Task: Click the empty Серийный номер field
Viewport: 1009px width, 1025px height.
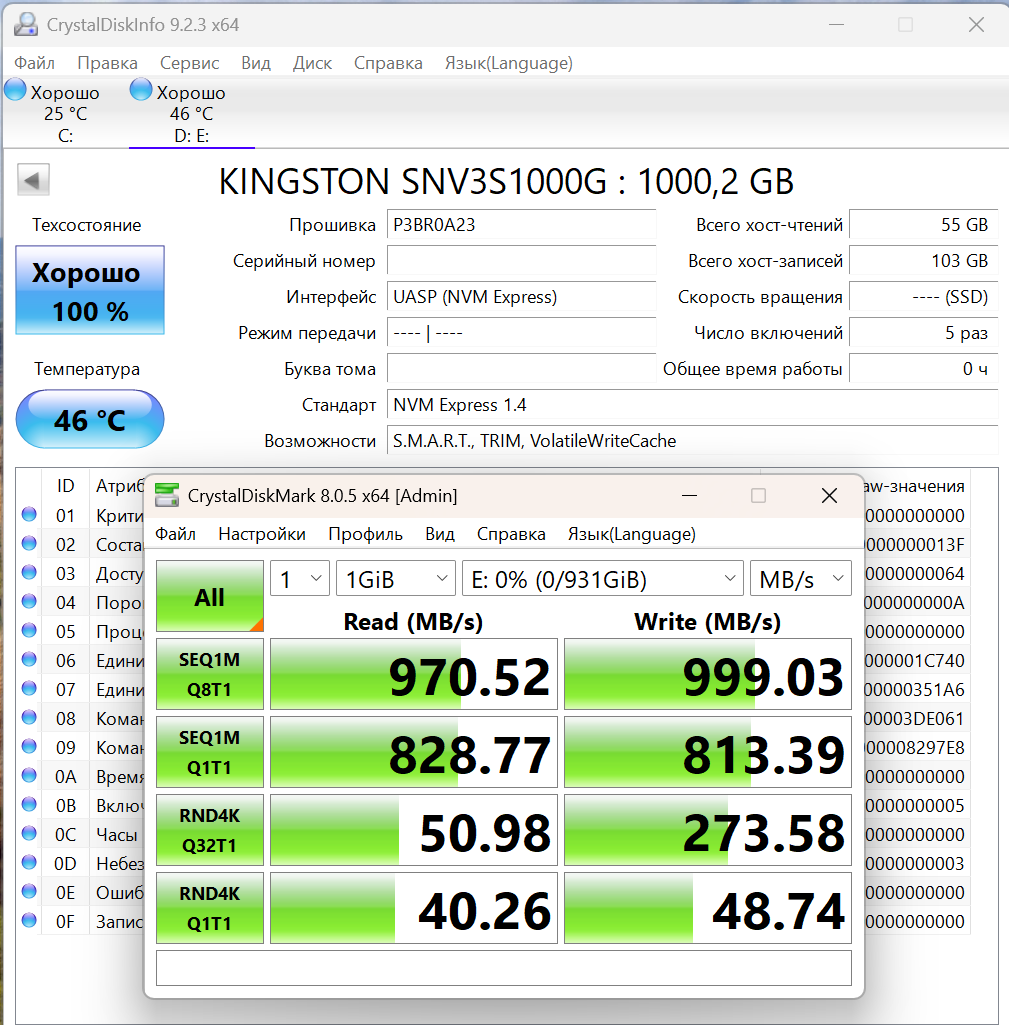Action: [521, 261]
